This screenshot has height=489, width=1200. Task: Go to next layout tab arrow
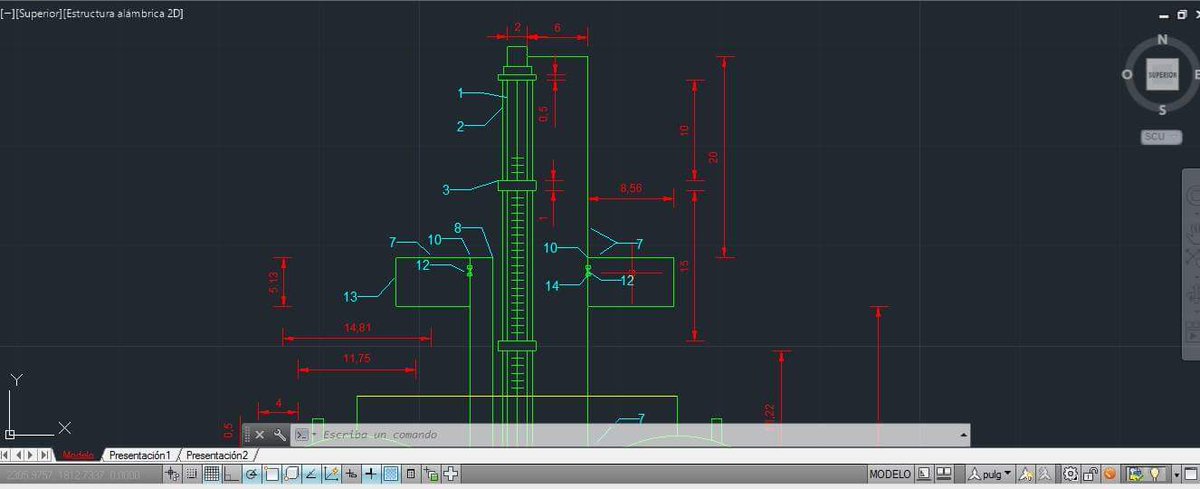click(31, 455)
